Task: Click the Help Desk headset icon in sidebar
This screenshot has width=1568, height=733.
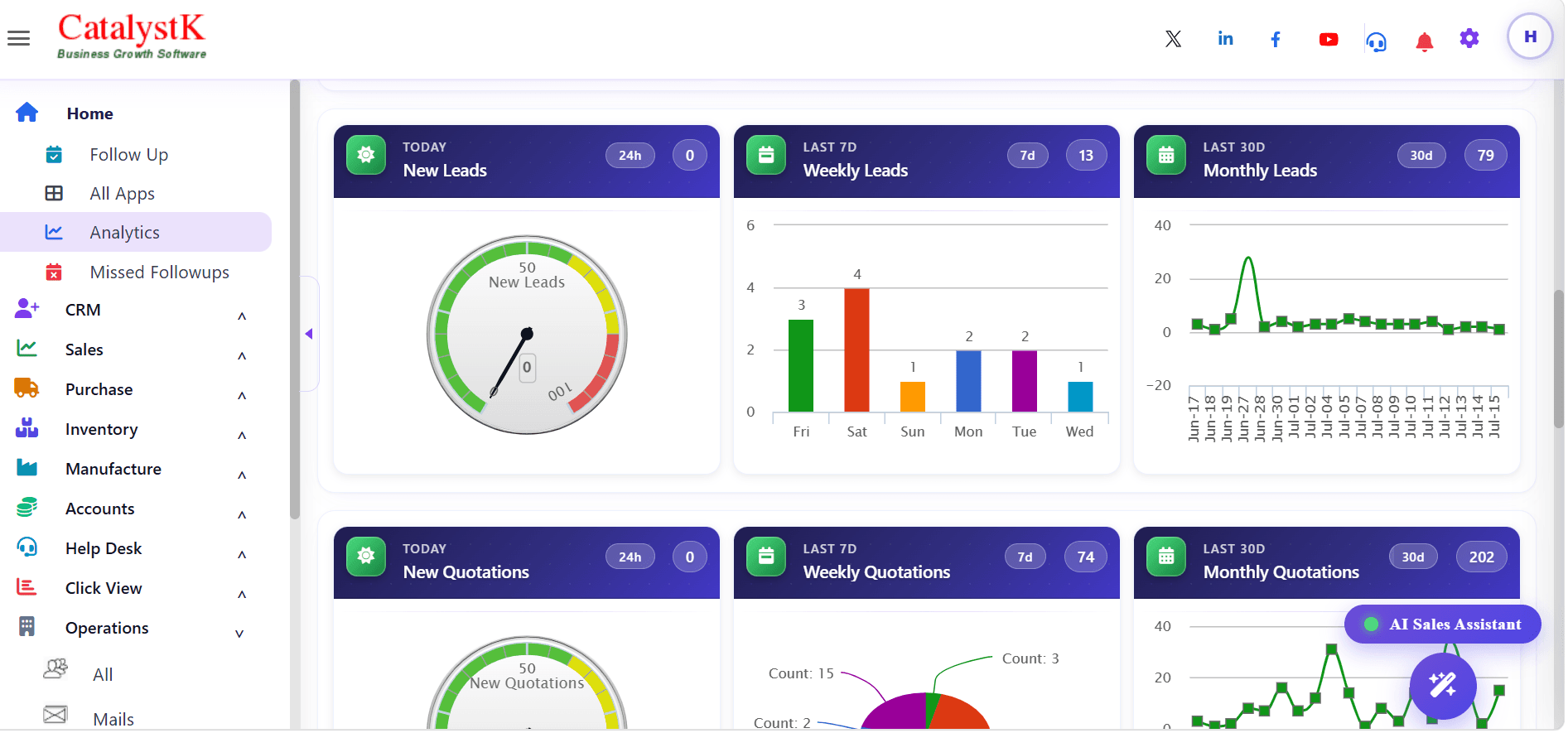Action: pyautogui.click(x=27, y=547)
